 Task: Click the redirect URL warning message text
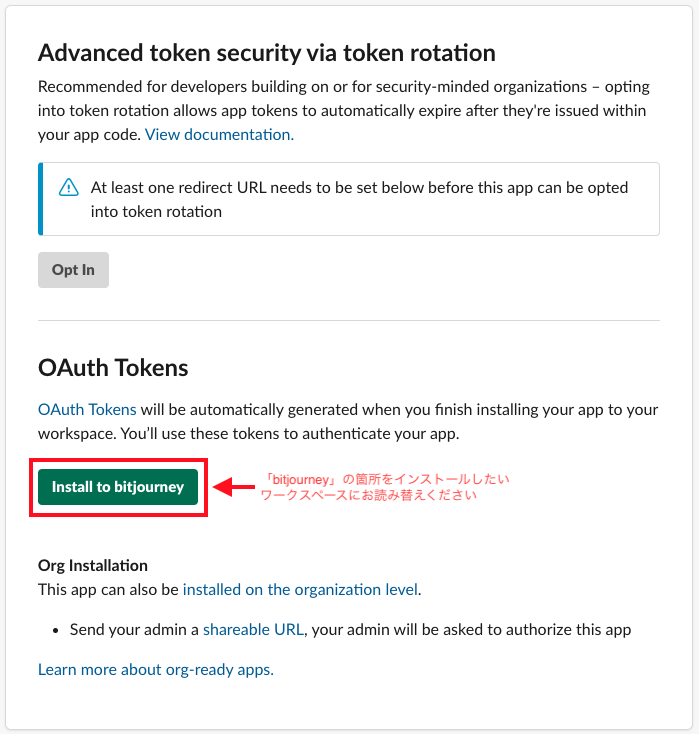pos(360,199)
